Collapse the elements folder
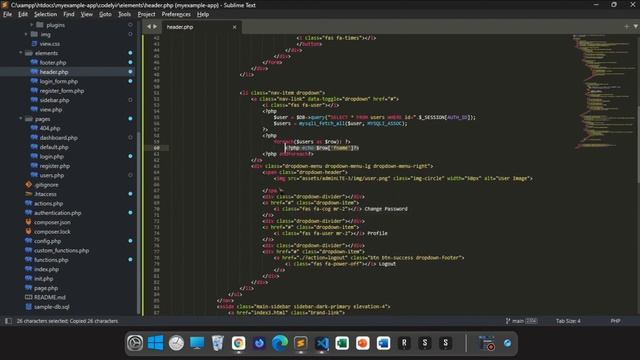The width and height of the screenshot is (640, 360). click(x=21, y=53)
